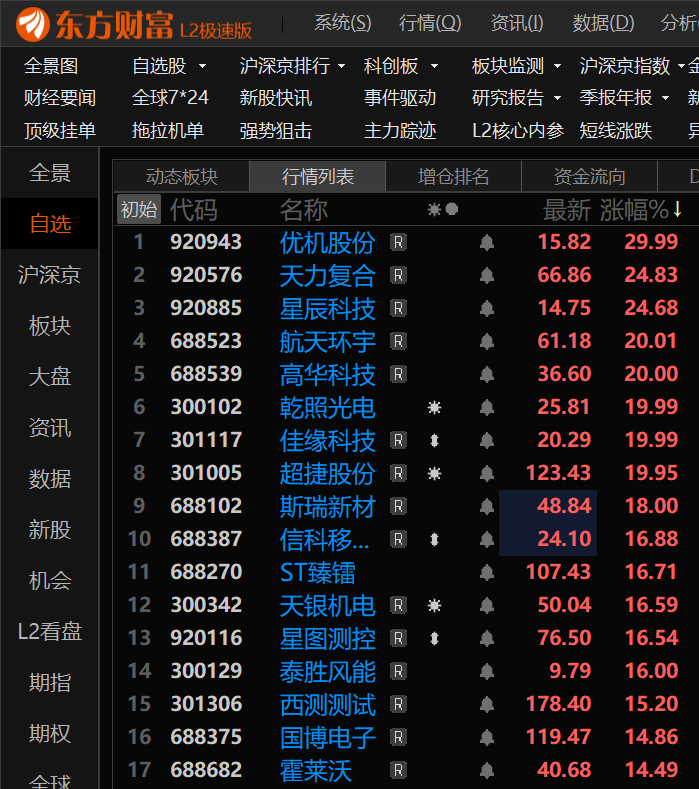Viewport: 699px width, 789px height.
Task: Expand the 研究报告 dropdown arrow
Action: (x=557, y=98)
